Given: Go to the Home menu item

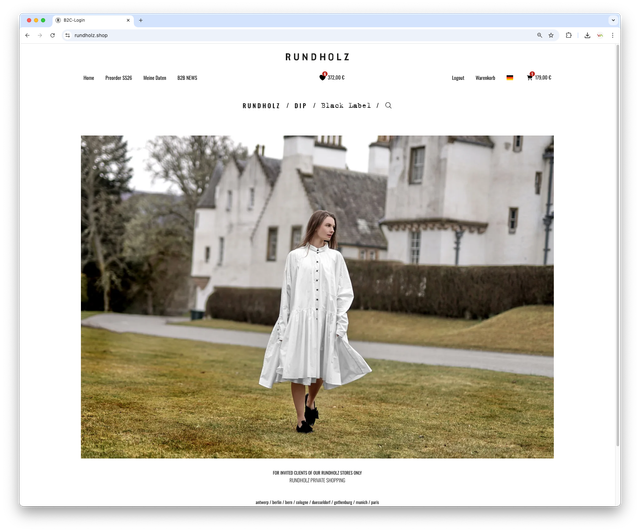Looking at the screenshot, I should (89, 77).
